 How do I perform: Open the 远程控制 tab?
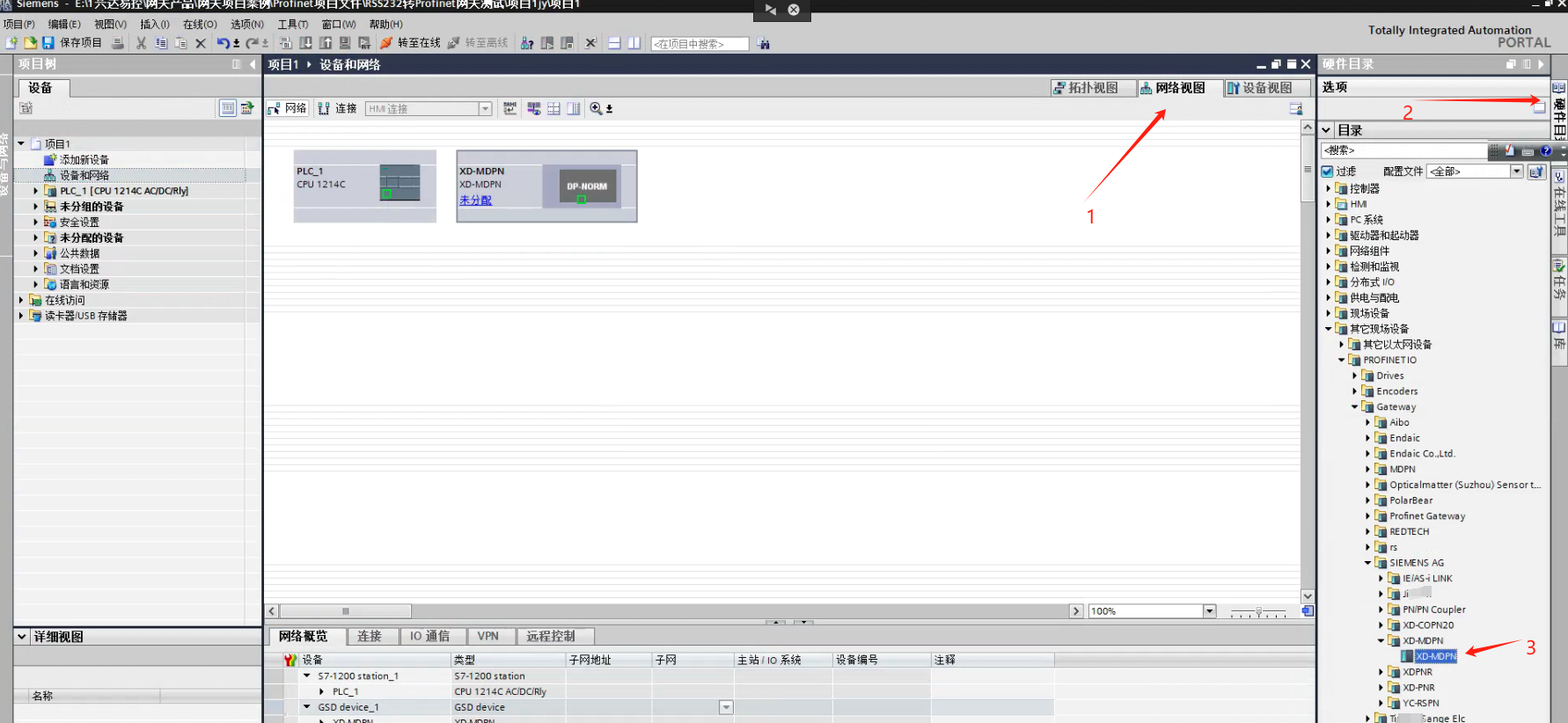[x=551, y=636]
